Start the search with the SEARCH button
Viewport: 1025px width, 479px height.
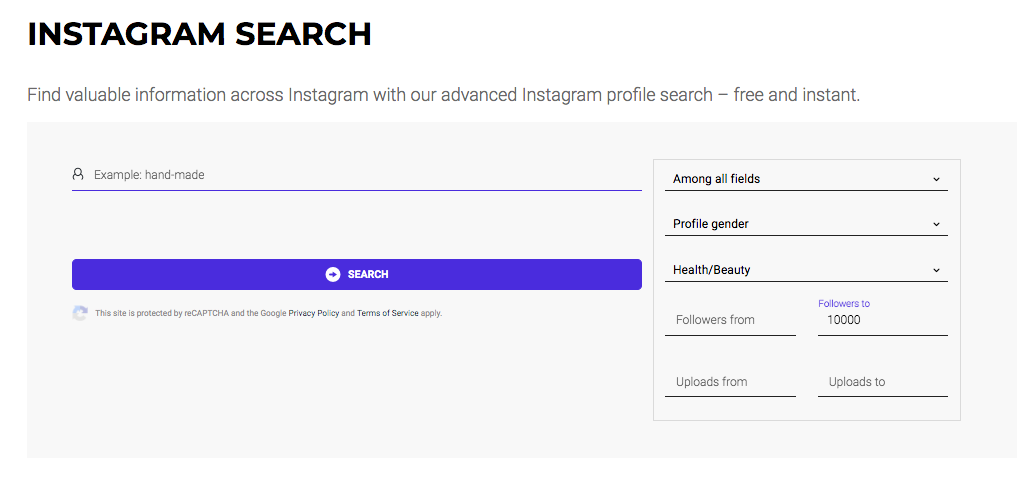(x=357, y=274)
